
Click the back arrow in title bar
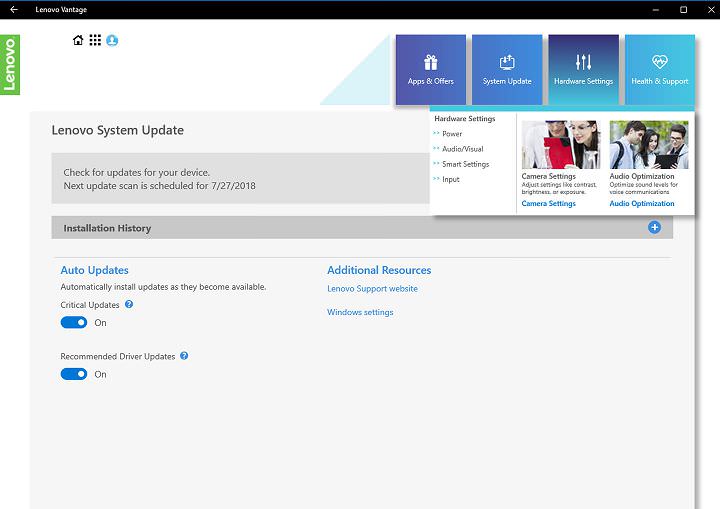[14, 9]
